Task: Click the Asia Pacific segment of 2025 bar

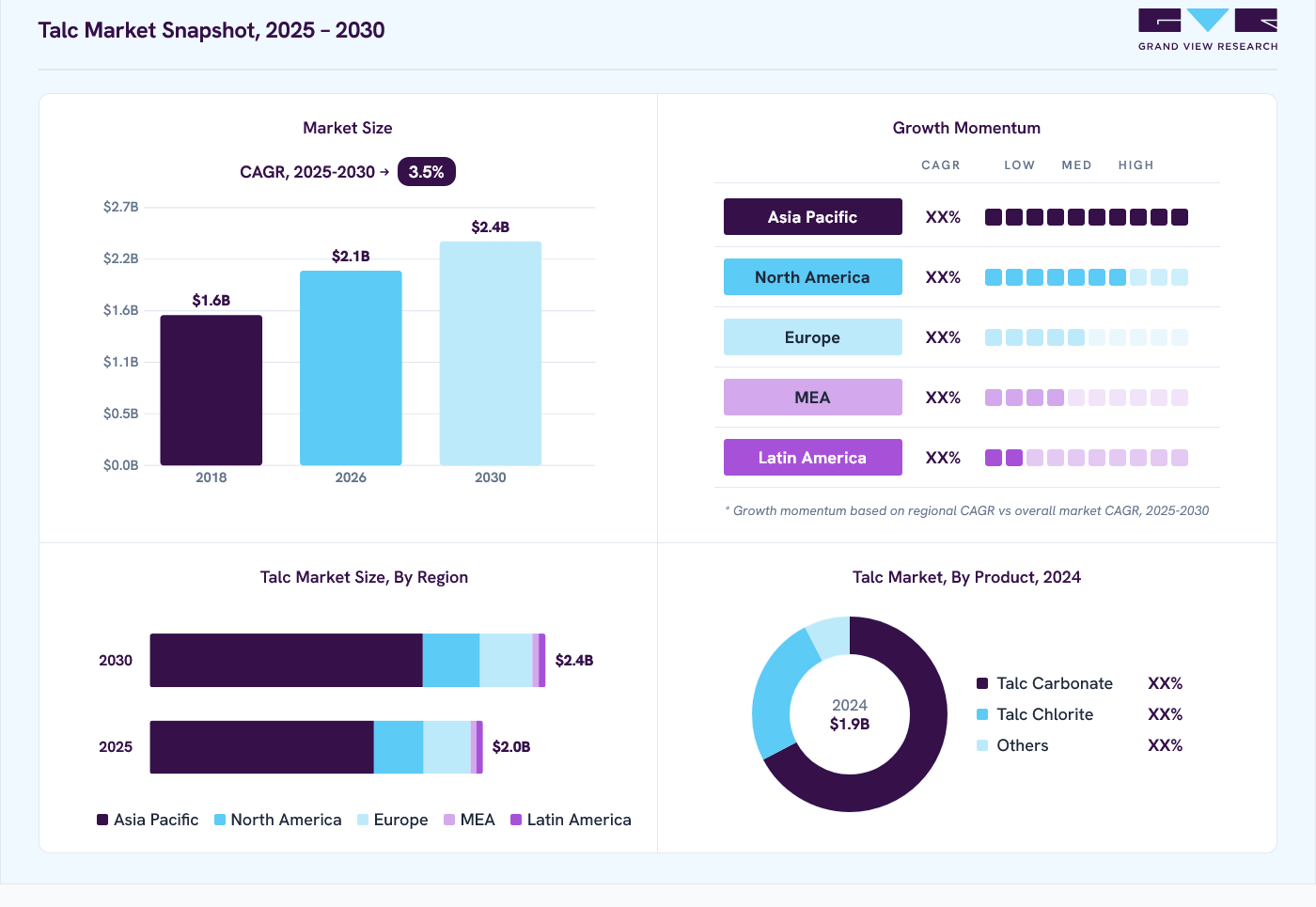Action: point(262,747)
